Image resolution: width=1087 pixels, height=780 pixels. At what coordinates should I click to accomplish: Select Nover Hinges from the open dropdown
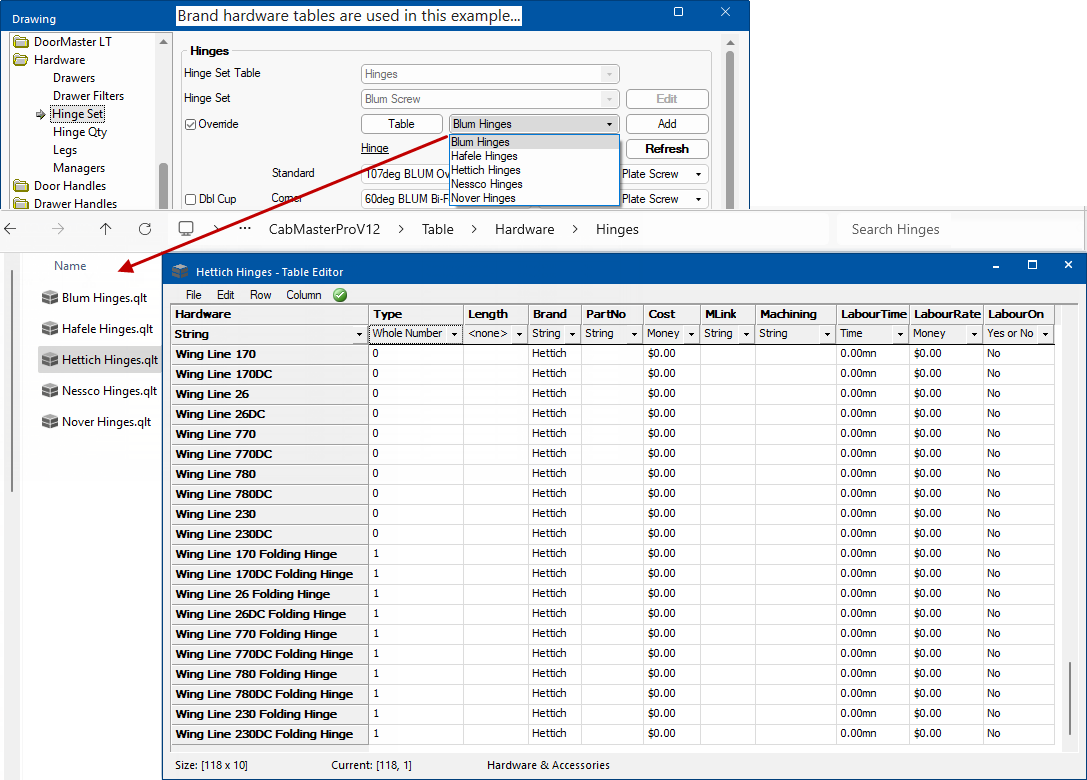485,198
